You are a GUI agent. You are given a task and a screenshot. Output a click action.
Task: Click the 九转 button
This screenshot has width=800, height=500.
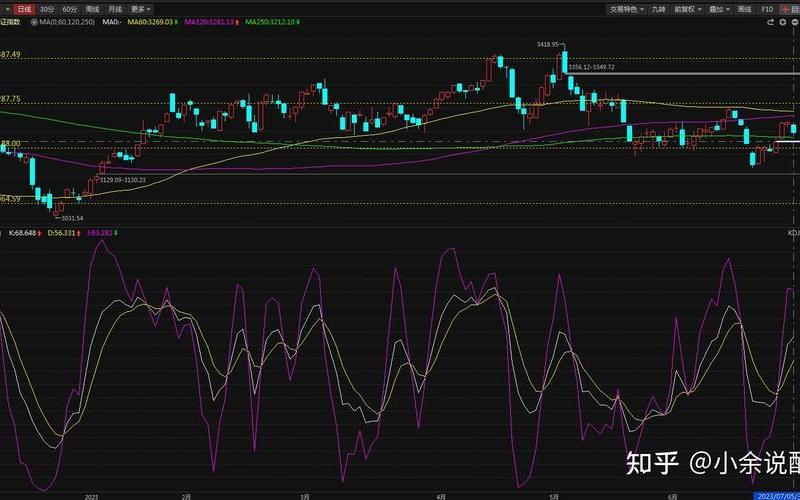tap(658, 9)
